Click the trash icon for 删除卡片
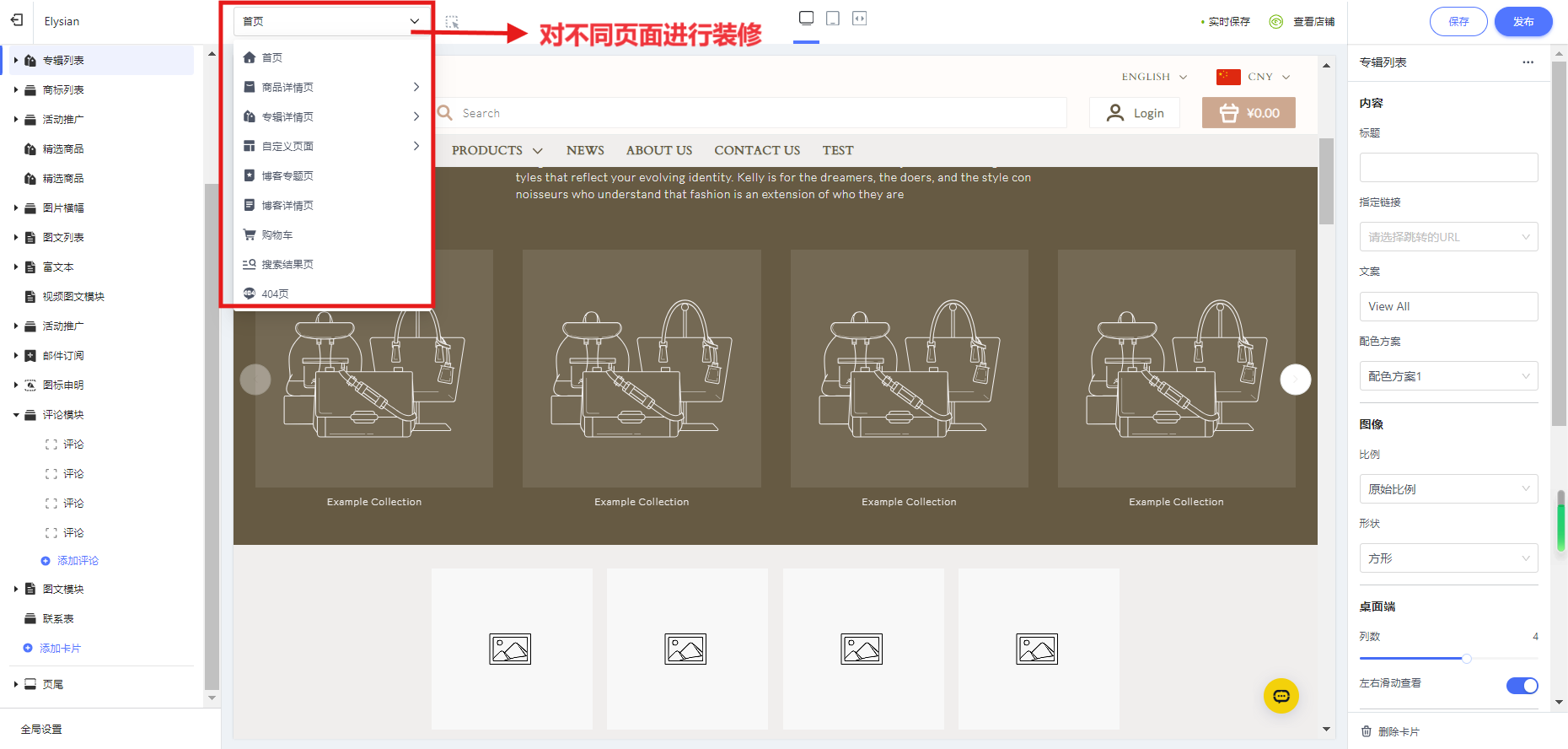This screenshot has width=1568, height=749. click(1367, 731)
